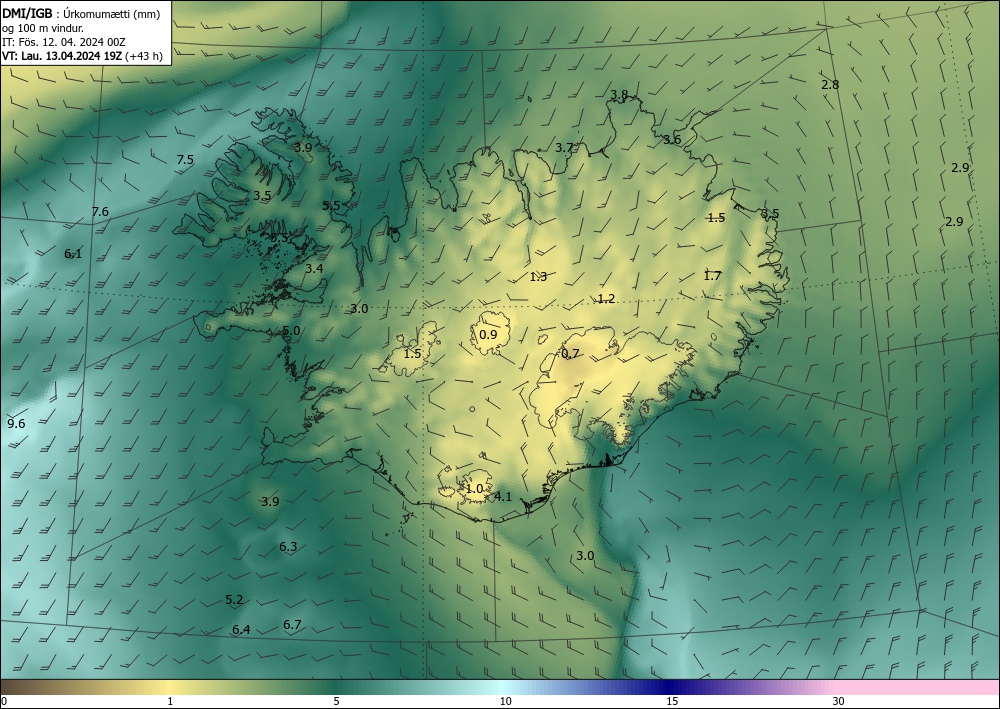Click the 5.2 value label
The height and width of the screenshot is (709, 1000).
pos(234,599)
